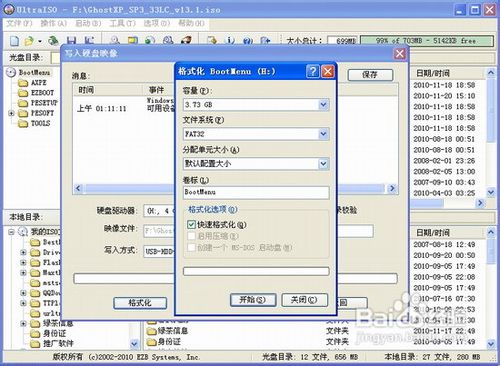This screenshot has height=366, width=500.
Task: Click the EZBOOT folder icon
Action: 23,93
